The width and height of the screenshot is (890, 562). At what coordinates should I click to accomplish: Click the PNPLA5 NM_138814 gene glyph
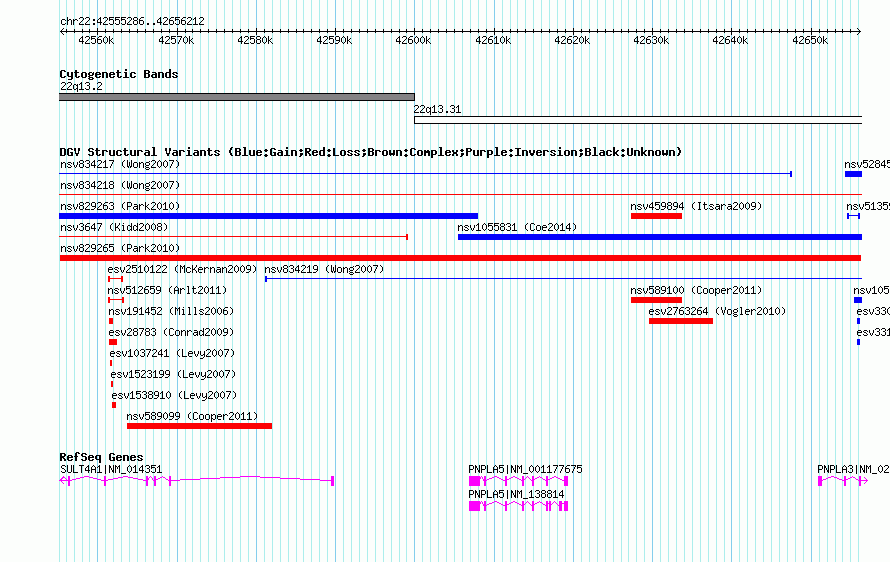(x=518, y=506)
